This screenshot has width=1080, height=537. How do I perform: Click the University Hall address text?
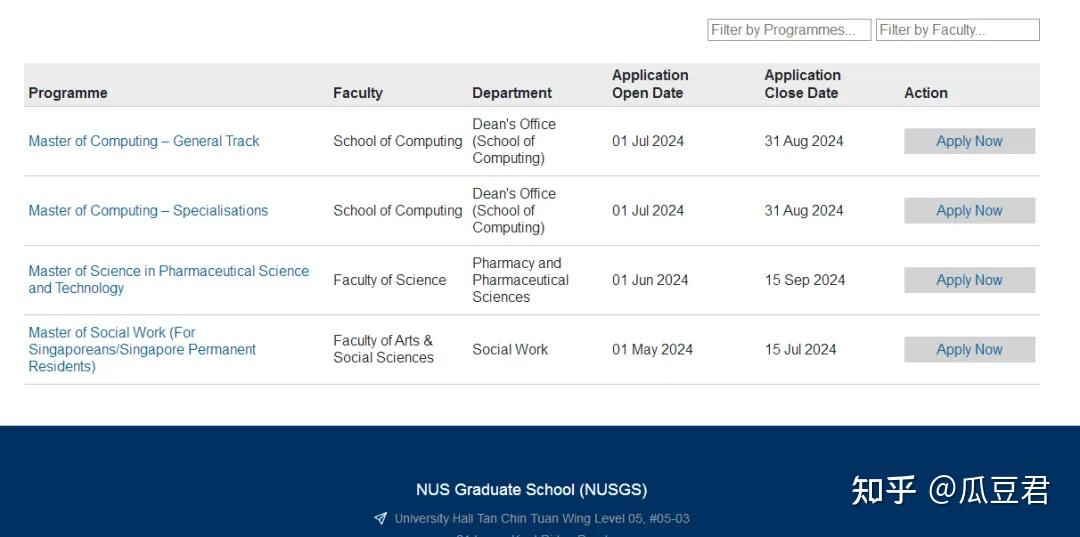[x=542, y=519]
